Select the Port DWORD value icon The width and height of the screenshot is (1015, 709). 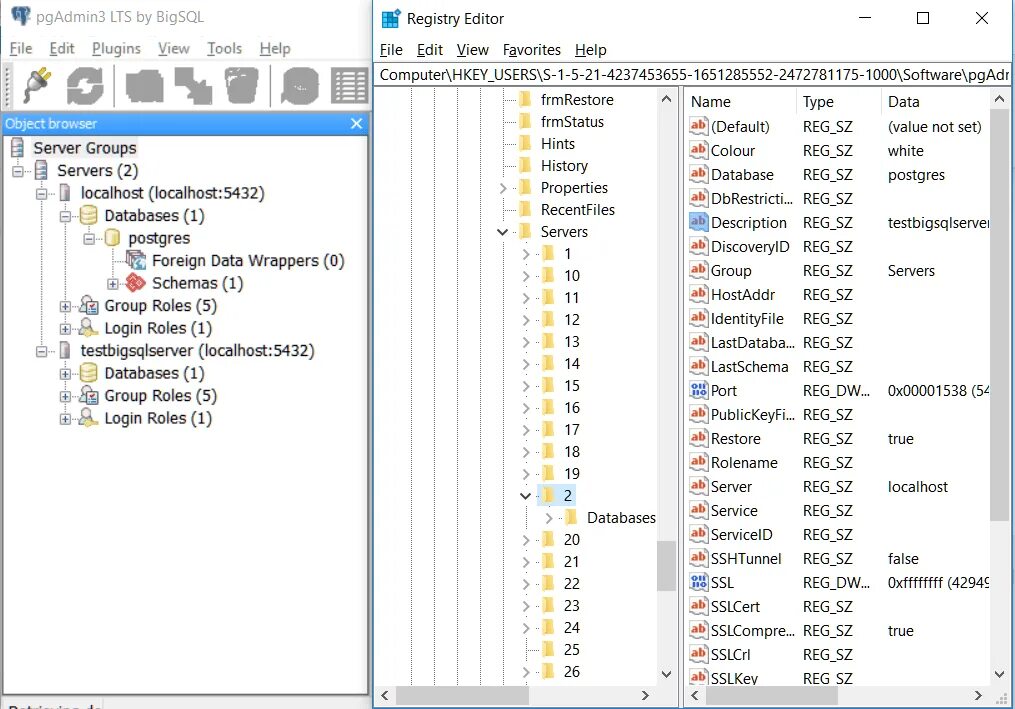click(698, 390)
